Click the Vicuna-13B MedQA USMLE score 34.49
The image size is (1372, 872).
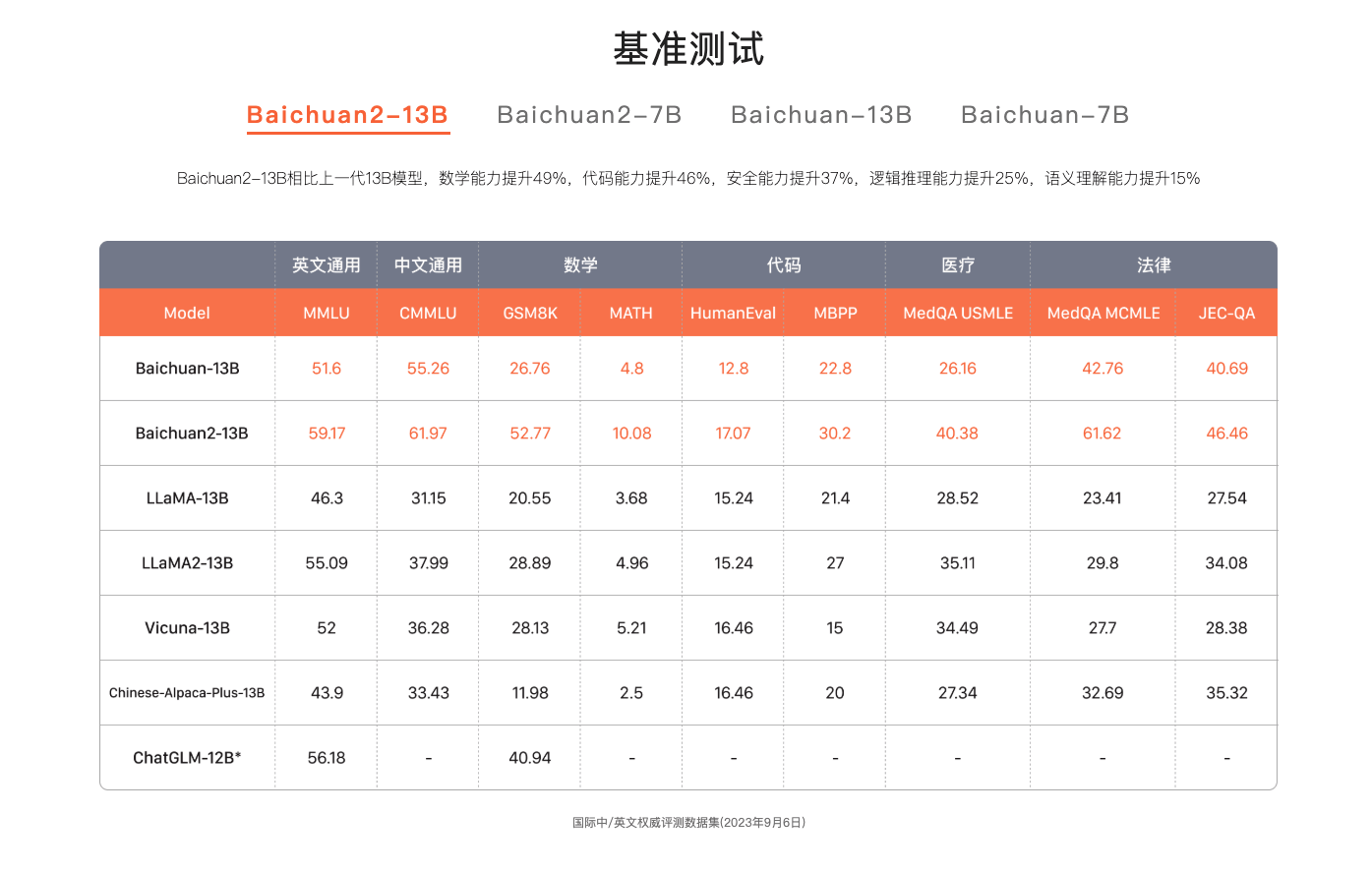tap(957, 628)
